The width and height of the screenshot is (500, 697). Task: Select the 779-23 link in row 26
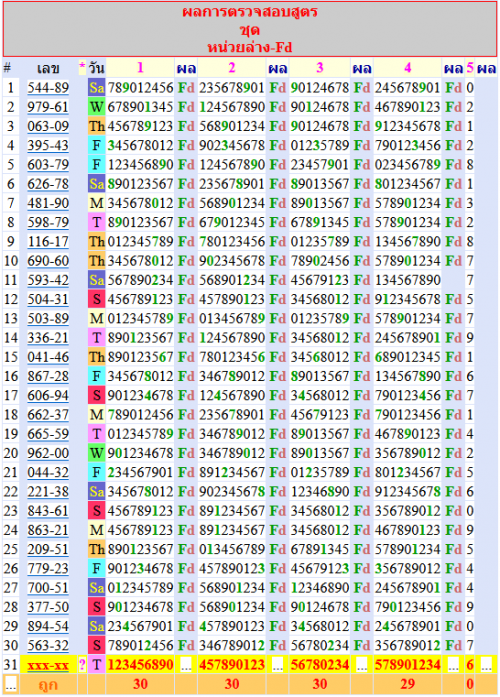[x=48, y=569]
